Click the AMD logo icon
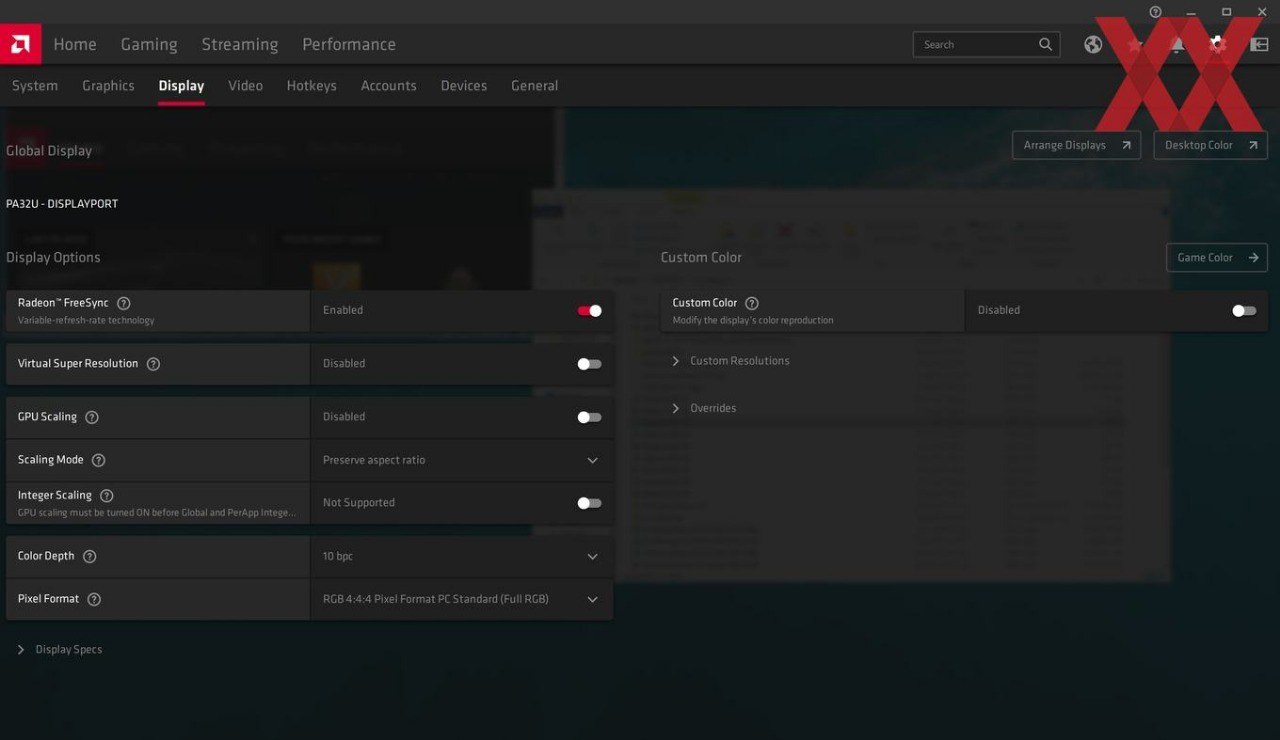Screen dimensions: 1280x740 [x=20, y=44]
